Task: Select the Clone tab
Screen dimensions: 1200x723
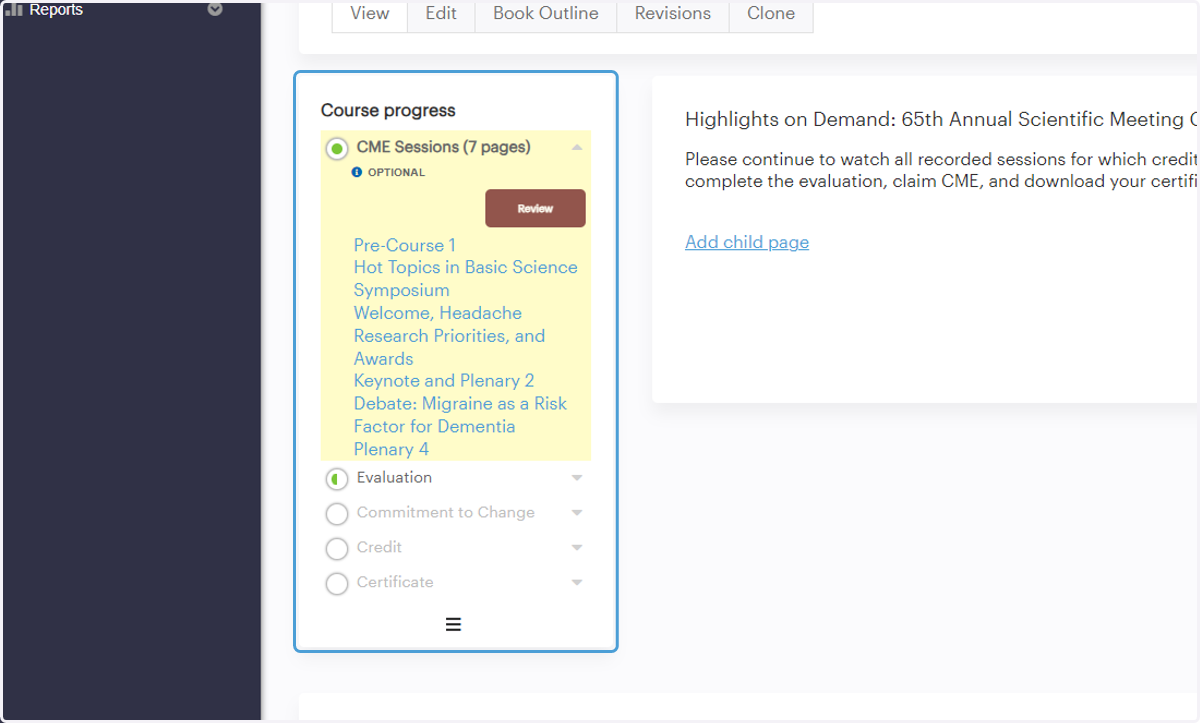Action: 771,14
